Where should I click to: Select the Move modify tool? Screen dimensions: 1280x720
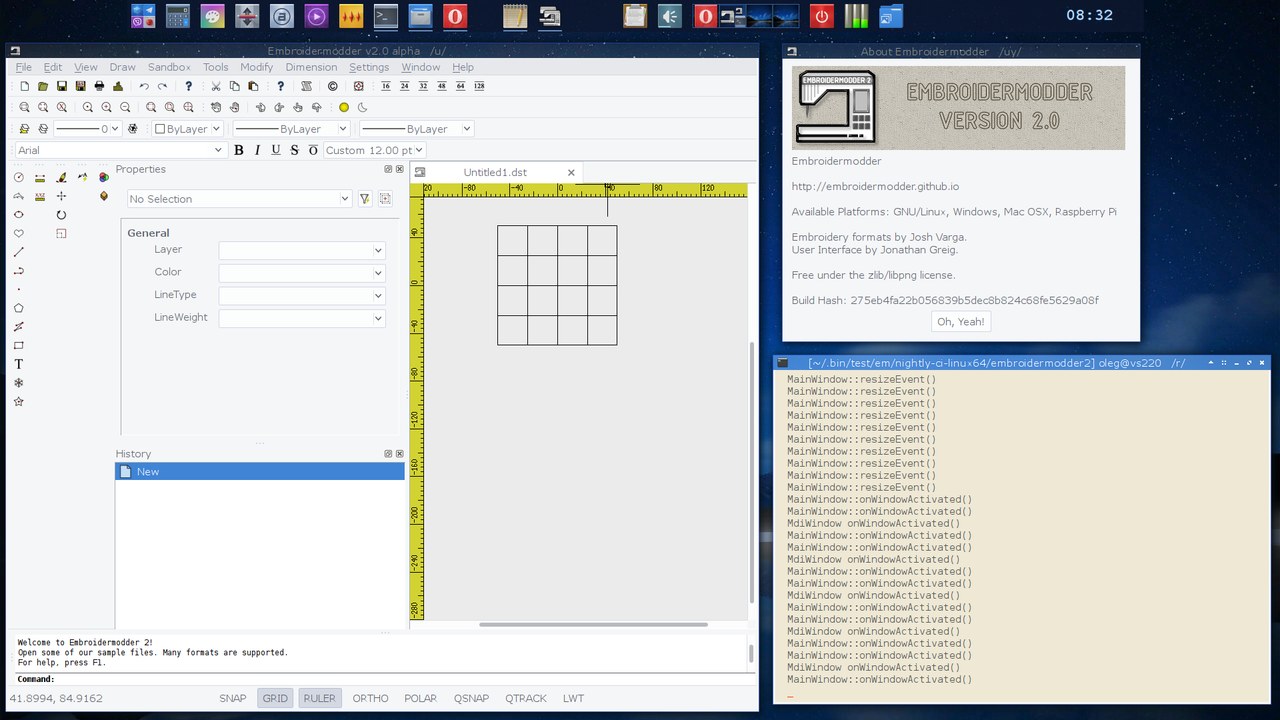[61, 197]
